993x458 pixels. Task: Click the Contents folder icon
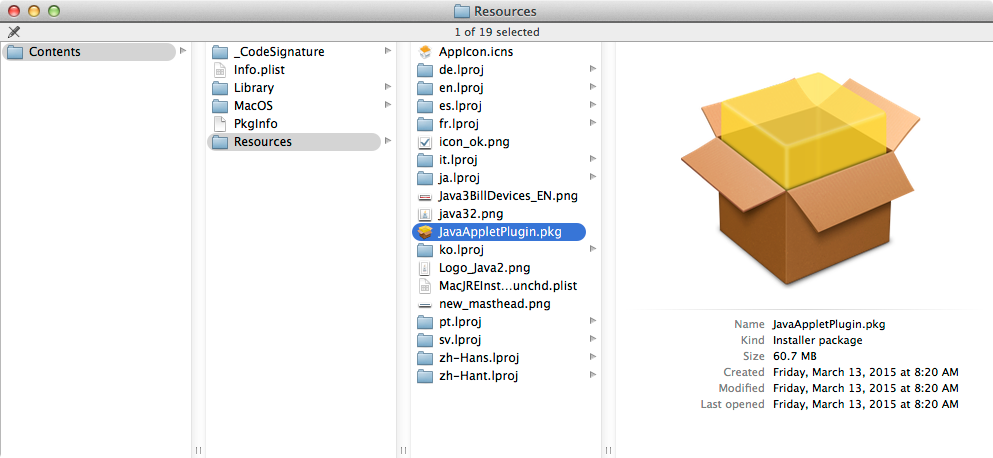pyautogui.click(x=15, y=52)
